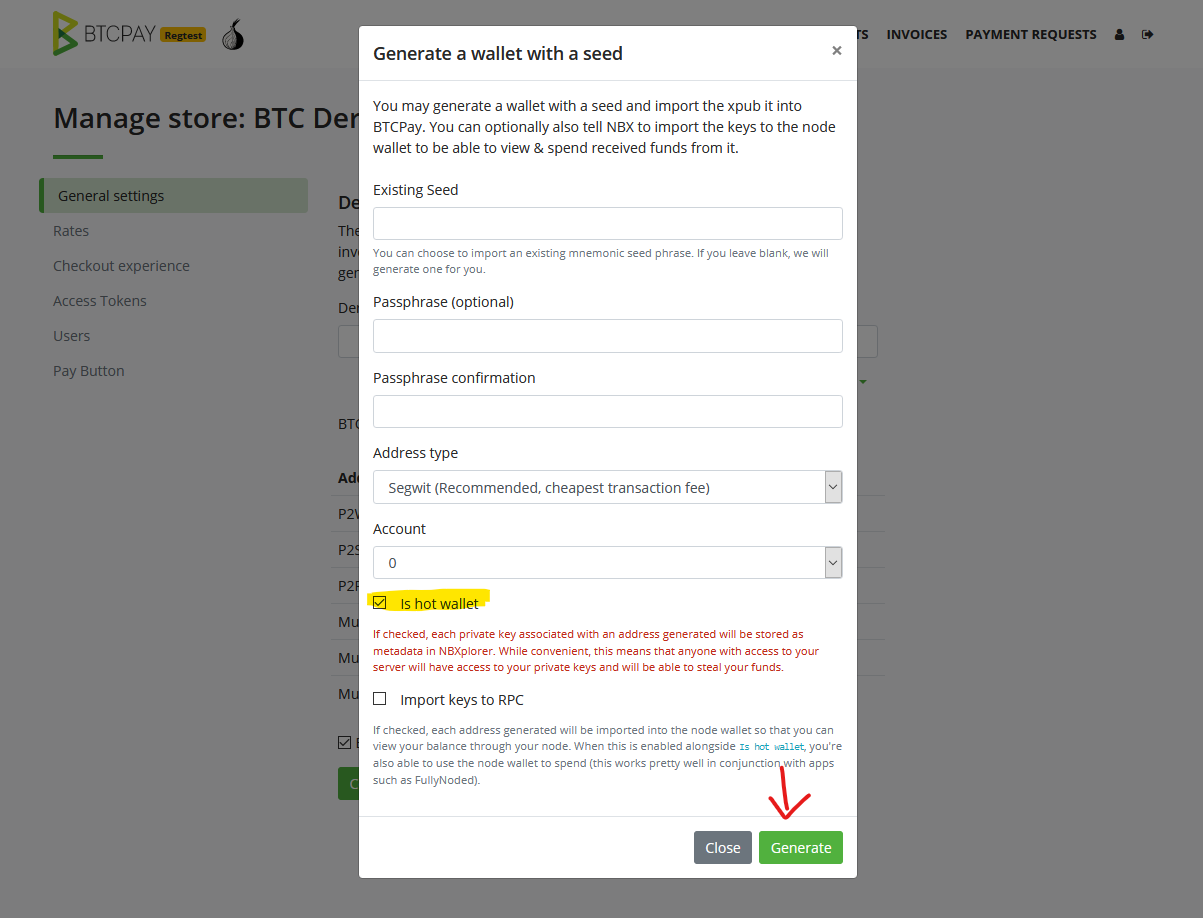Click the sign-out icon
1203x918 pixels.
click(1147, 33)
